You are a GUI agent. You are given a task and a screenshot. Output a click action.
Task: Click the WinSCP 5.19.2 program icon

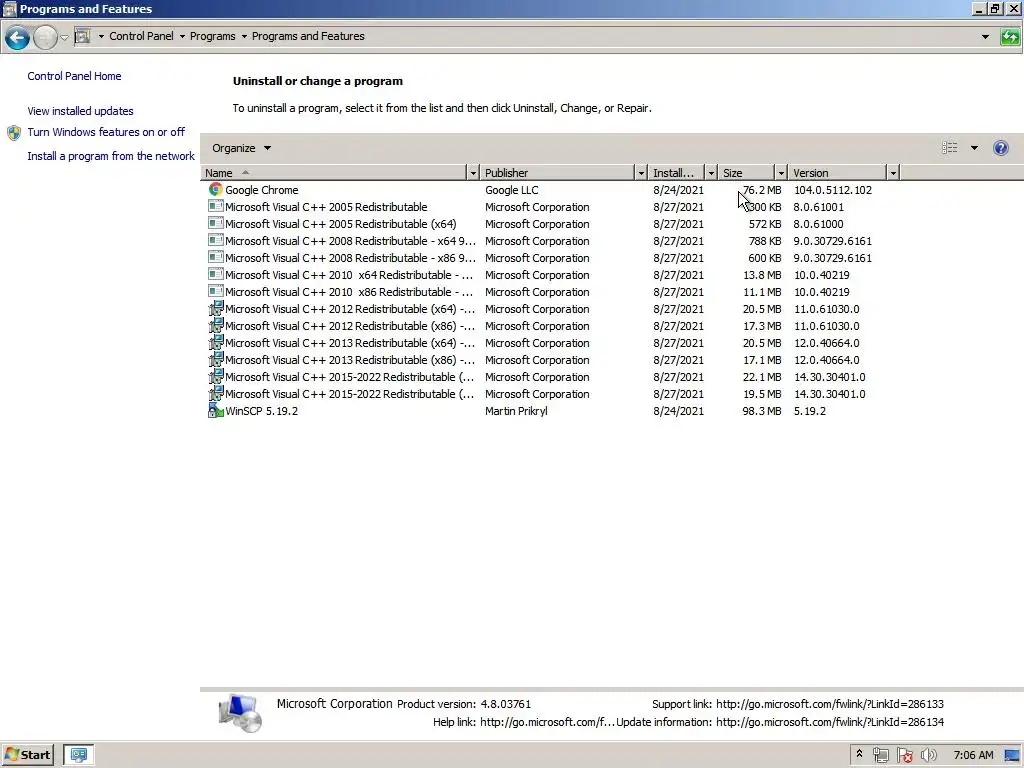point(215,411)
